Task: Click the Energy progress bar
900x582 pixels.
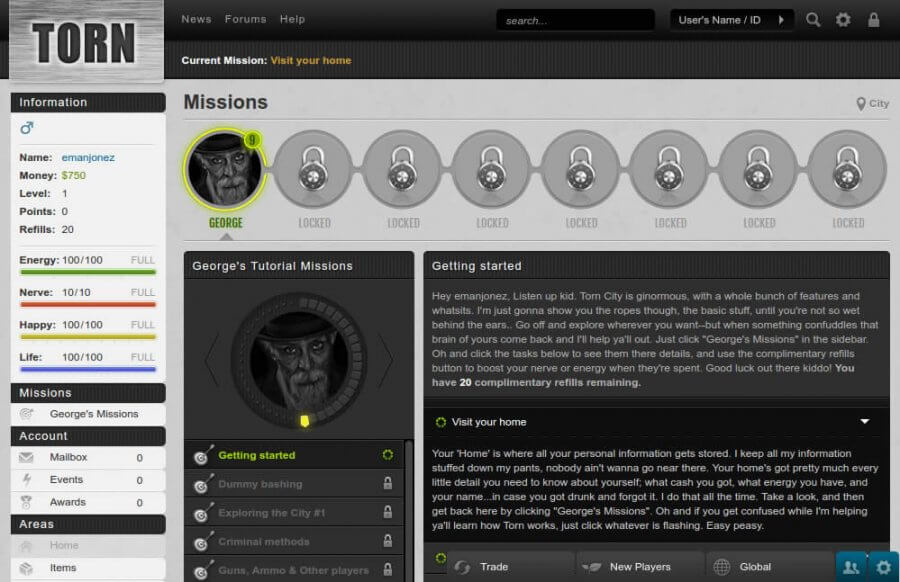Action: tap(88, 272)
